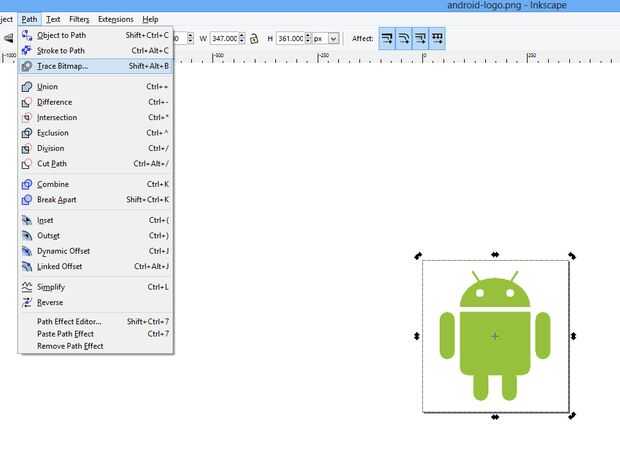This screenshot has width=620, height=463.
Task: Toggle second Affect button (scale rounded corners)
Action: click(x=404, y=38)
